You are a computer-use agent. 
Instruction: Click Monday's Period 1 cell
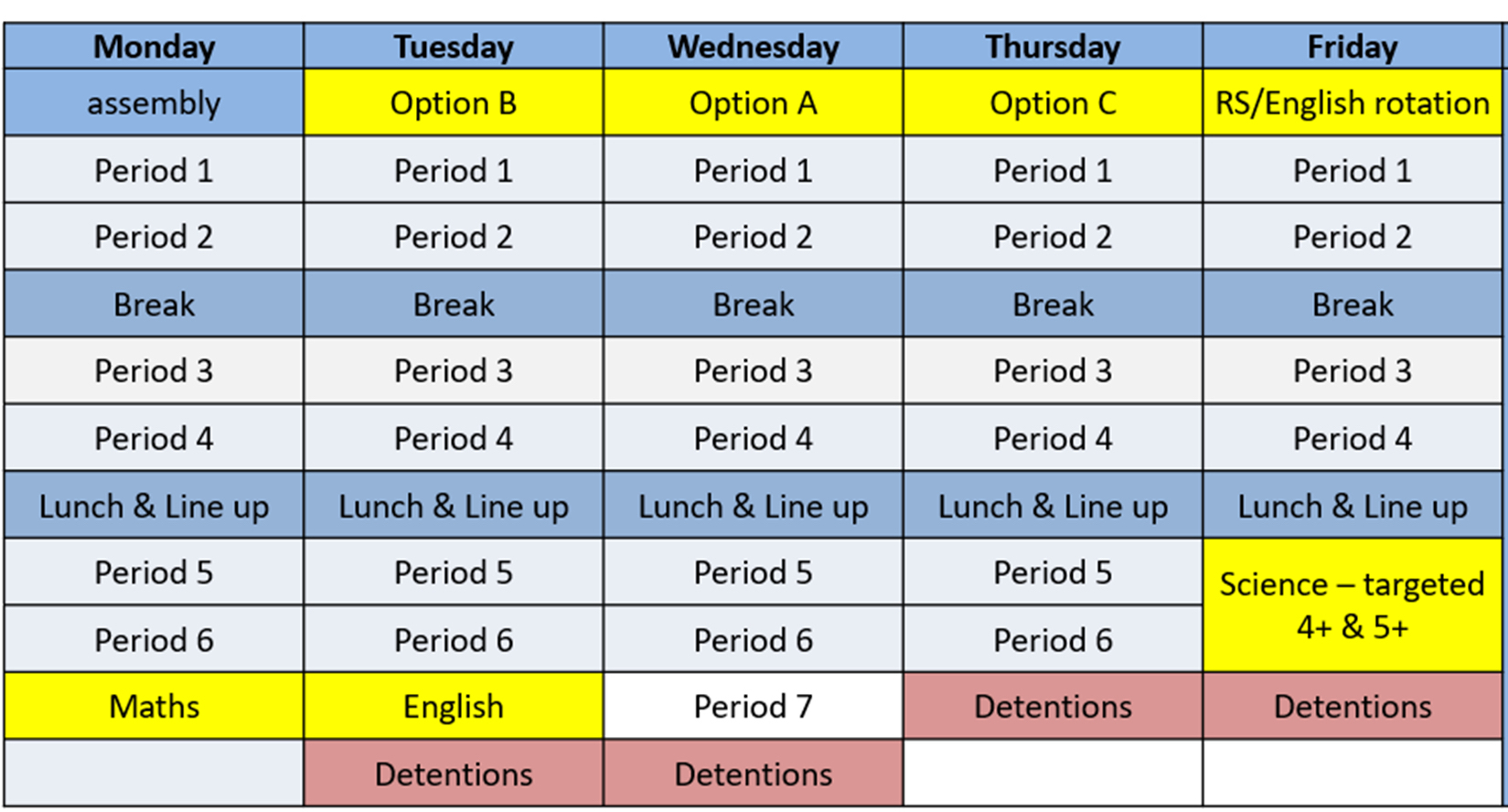click(x=154, y=170)
